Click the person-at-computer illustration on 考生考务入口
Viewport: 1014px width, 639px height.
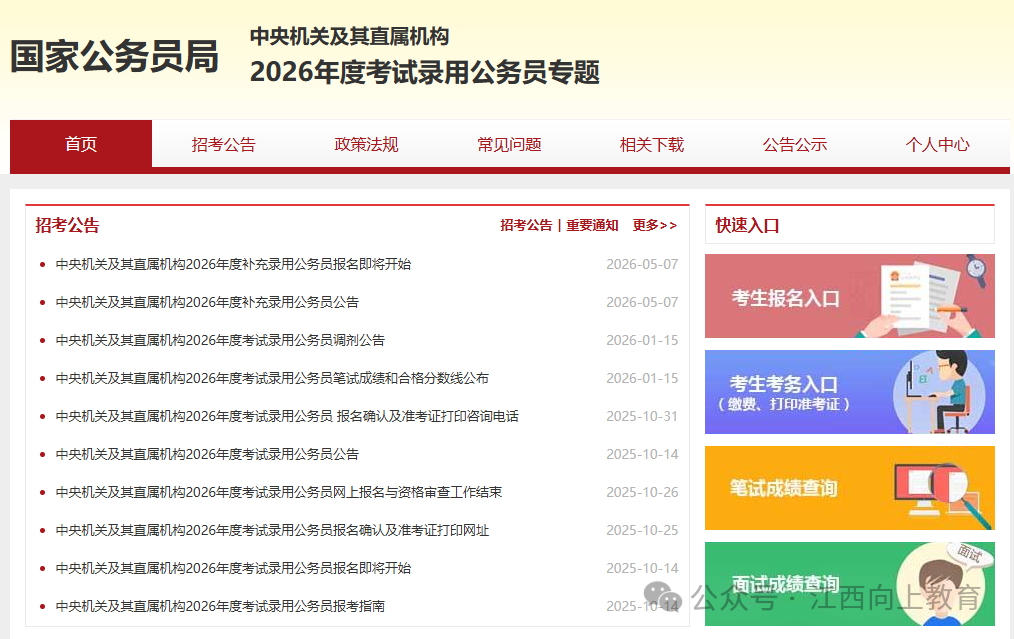(939, 392)
